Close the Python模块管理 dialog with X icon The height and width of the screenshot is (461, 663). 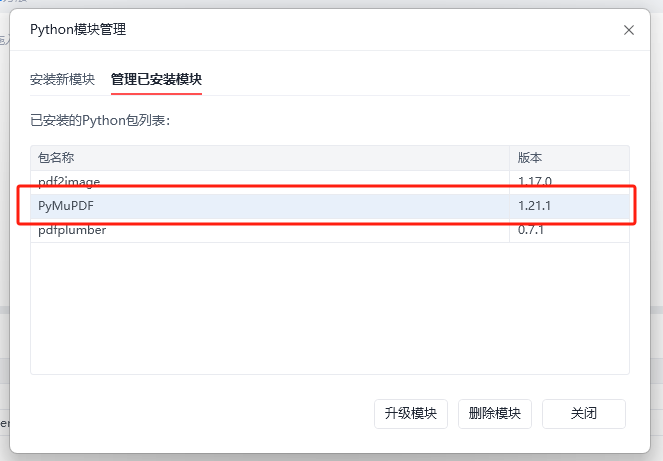pos(629,30)
